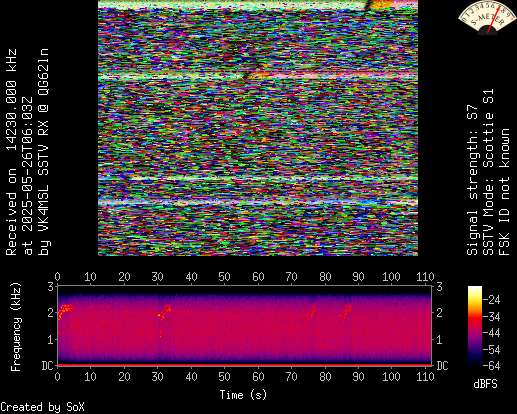Click the 100 tick on bottom time axis
The height and width of the screenshot is (414, 517).
(391, 377)
